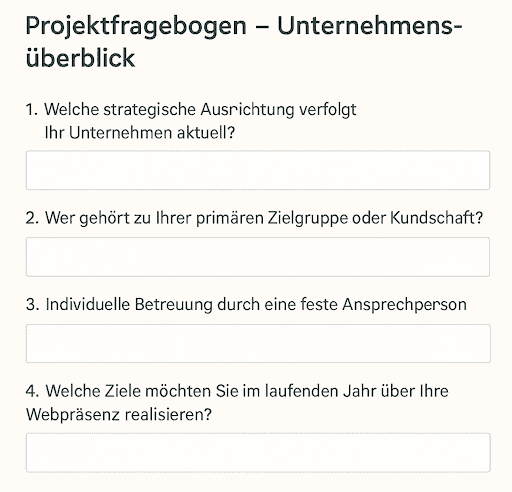Image resolution: width=512 pixels, height=492 pixels.
Task: Click the label 'Individuelle Betreuung durch eine feste Ansprechperson'
Action: pos(256,305)
